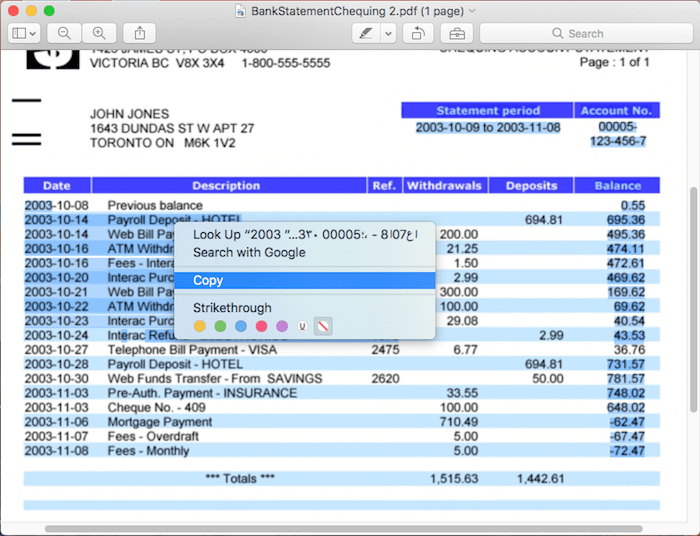The width and height of the screenshot is (700, 536).
Task: Open the document title dropdown chevron
Action: pyautogui.click(x=472, y=10)
